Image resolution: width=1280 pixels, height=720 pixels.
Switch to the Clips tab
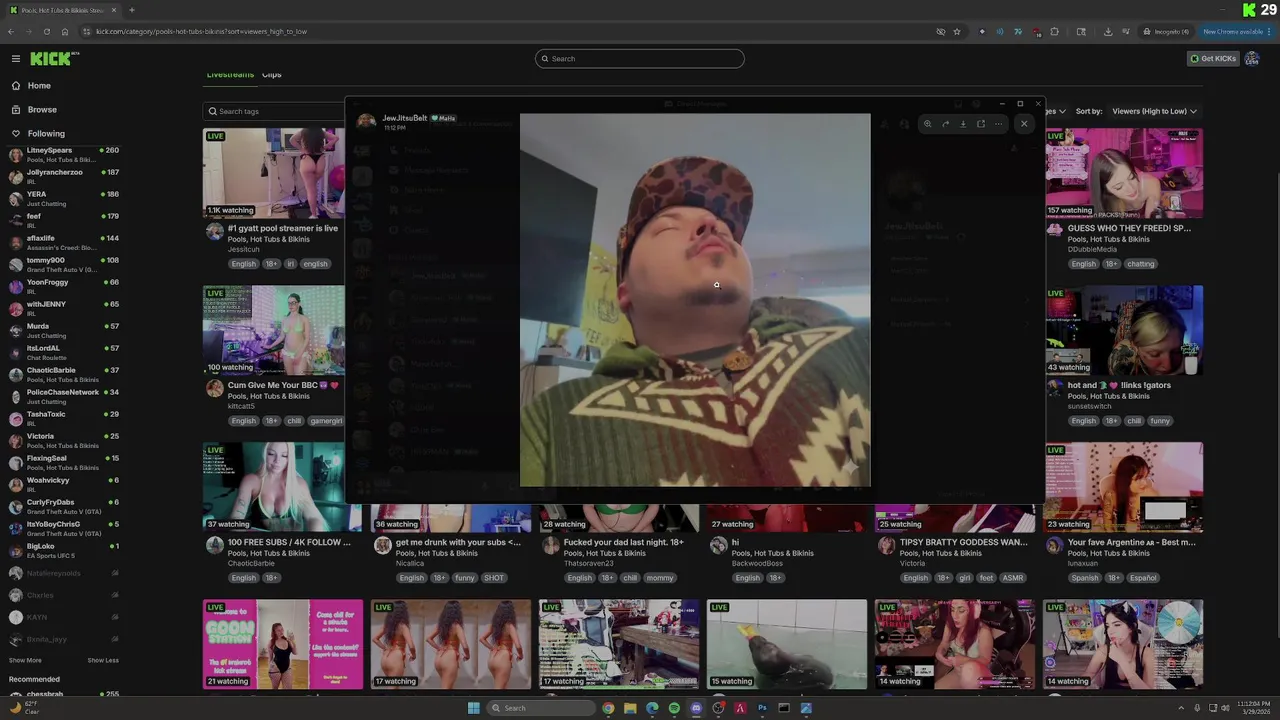pyautogui.click(x=272, y=75)
